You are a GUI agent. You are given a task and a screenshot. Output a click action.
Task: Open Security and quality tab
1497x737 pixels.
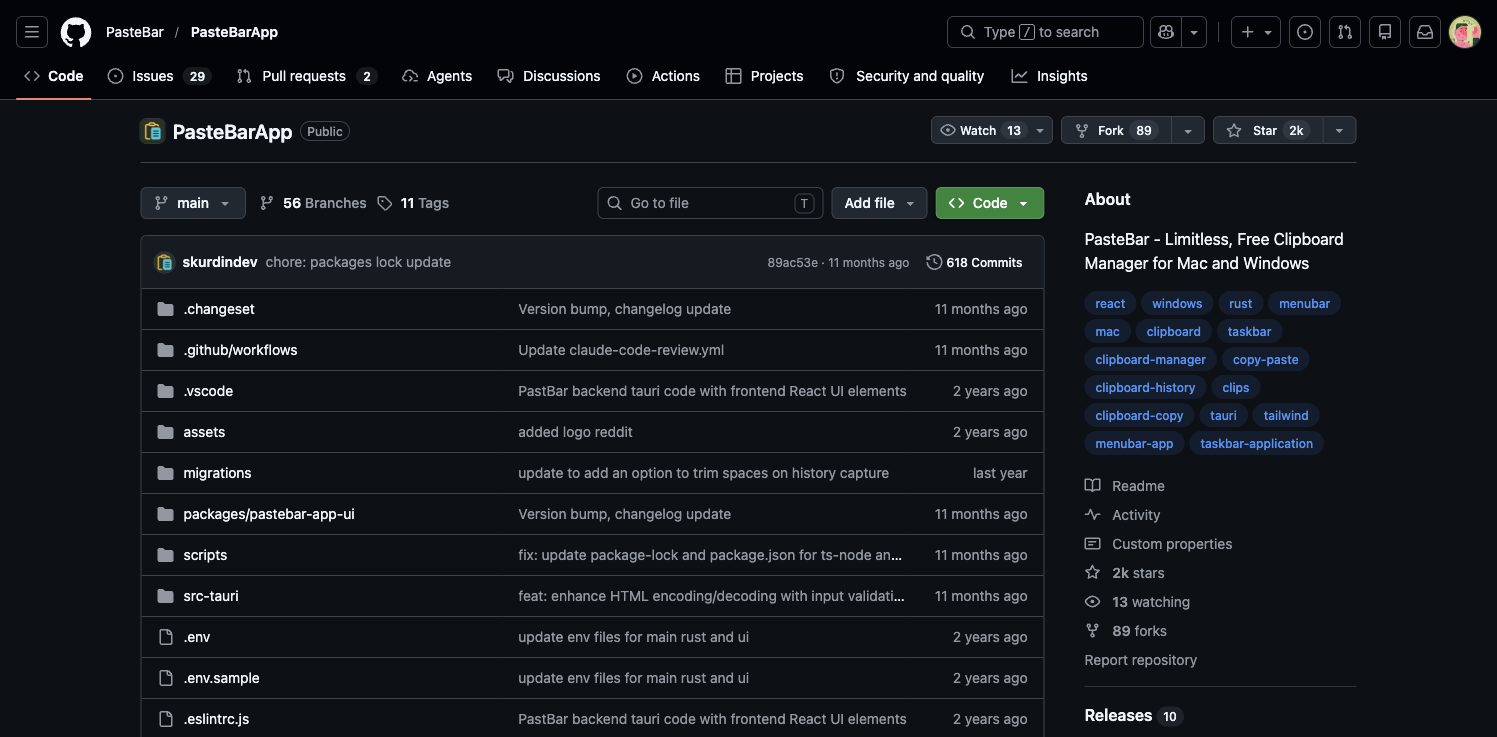907,76
